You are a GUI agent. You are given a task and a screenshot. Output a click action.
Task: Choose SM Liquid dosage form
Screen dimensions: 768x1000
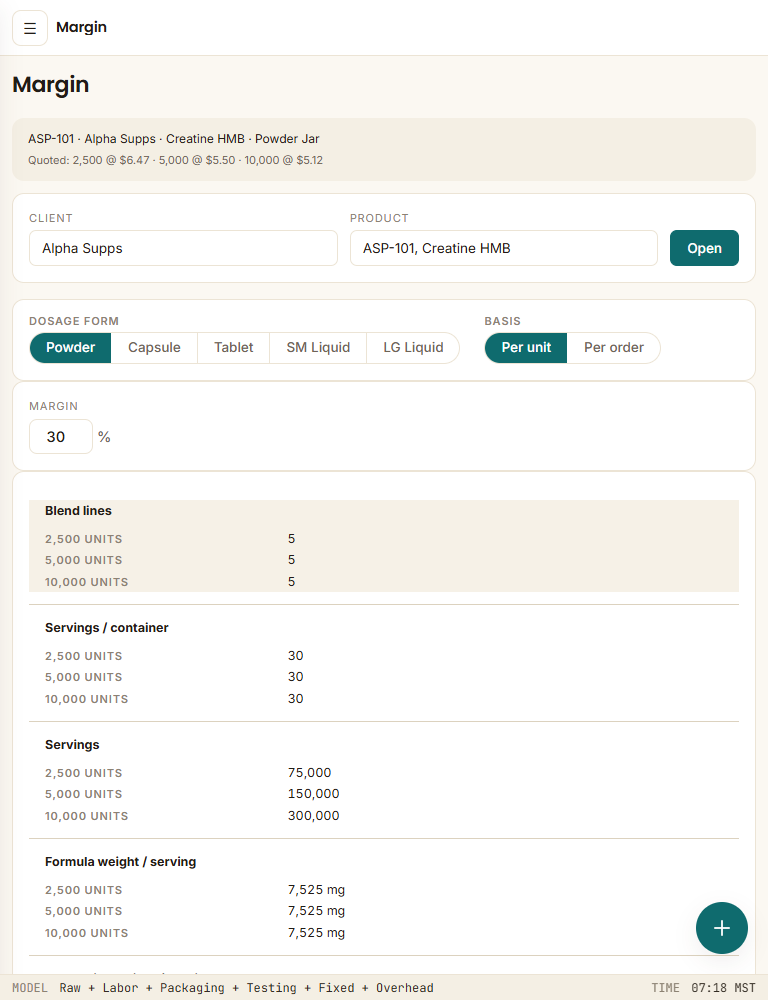pyautogui.click(x=318, y=348)
